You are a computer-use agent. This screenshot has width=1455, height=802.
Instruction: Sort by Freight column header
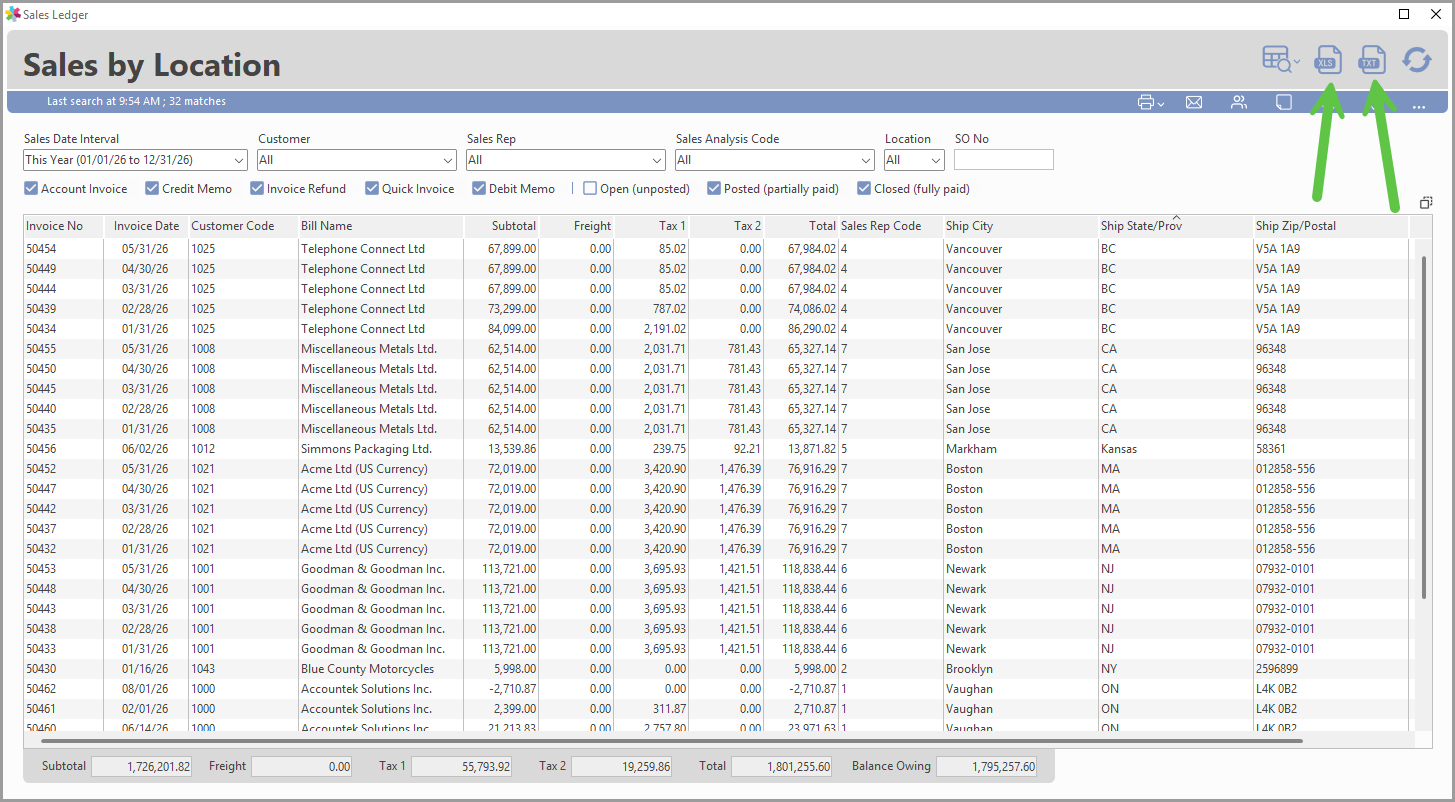(577, 226)
